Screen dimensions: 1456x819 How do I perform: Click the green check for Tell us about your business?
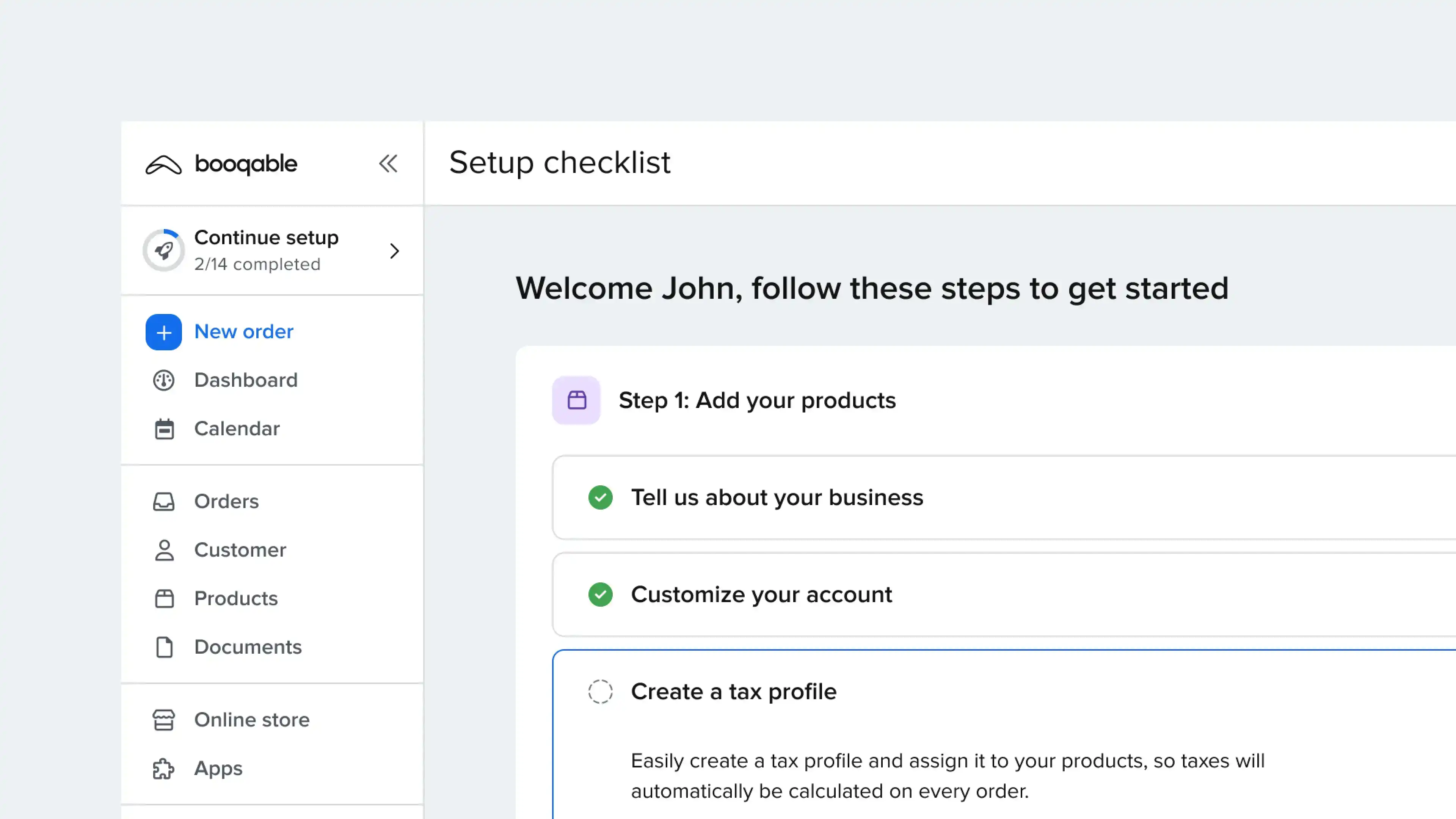tap(600, 497)
